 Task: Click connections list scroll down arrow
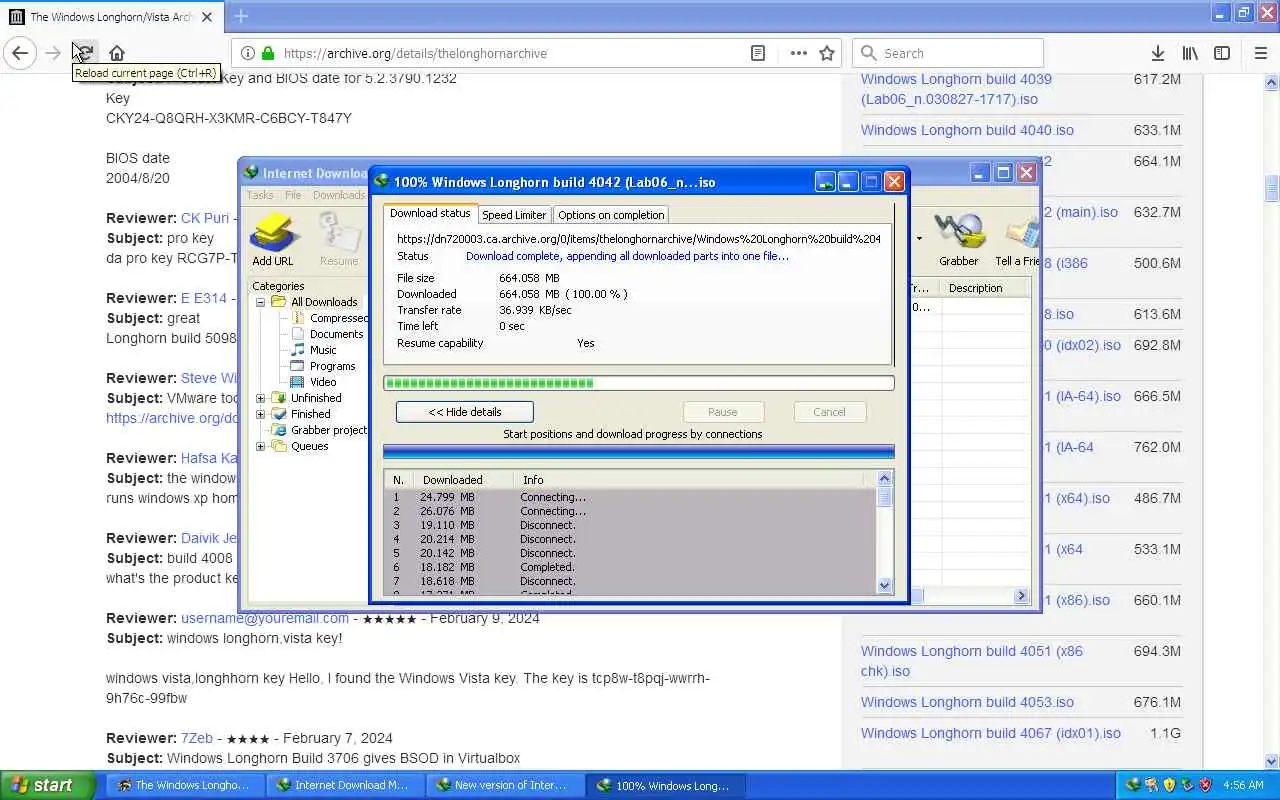pos(884,585)
